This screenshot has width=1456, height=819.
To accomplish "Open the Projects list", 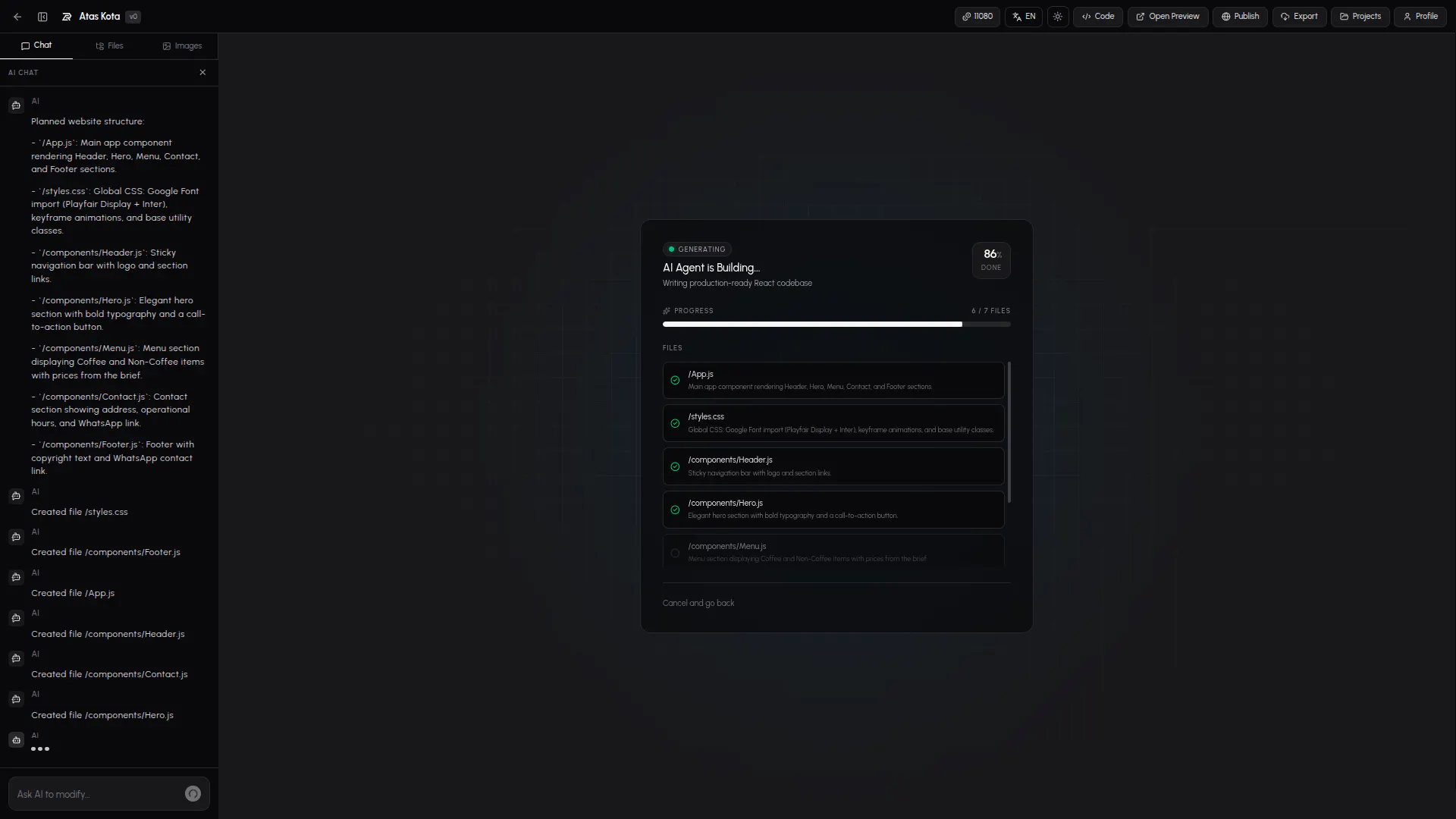I will (1360, 17).
